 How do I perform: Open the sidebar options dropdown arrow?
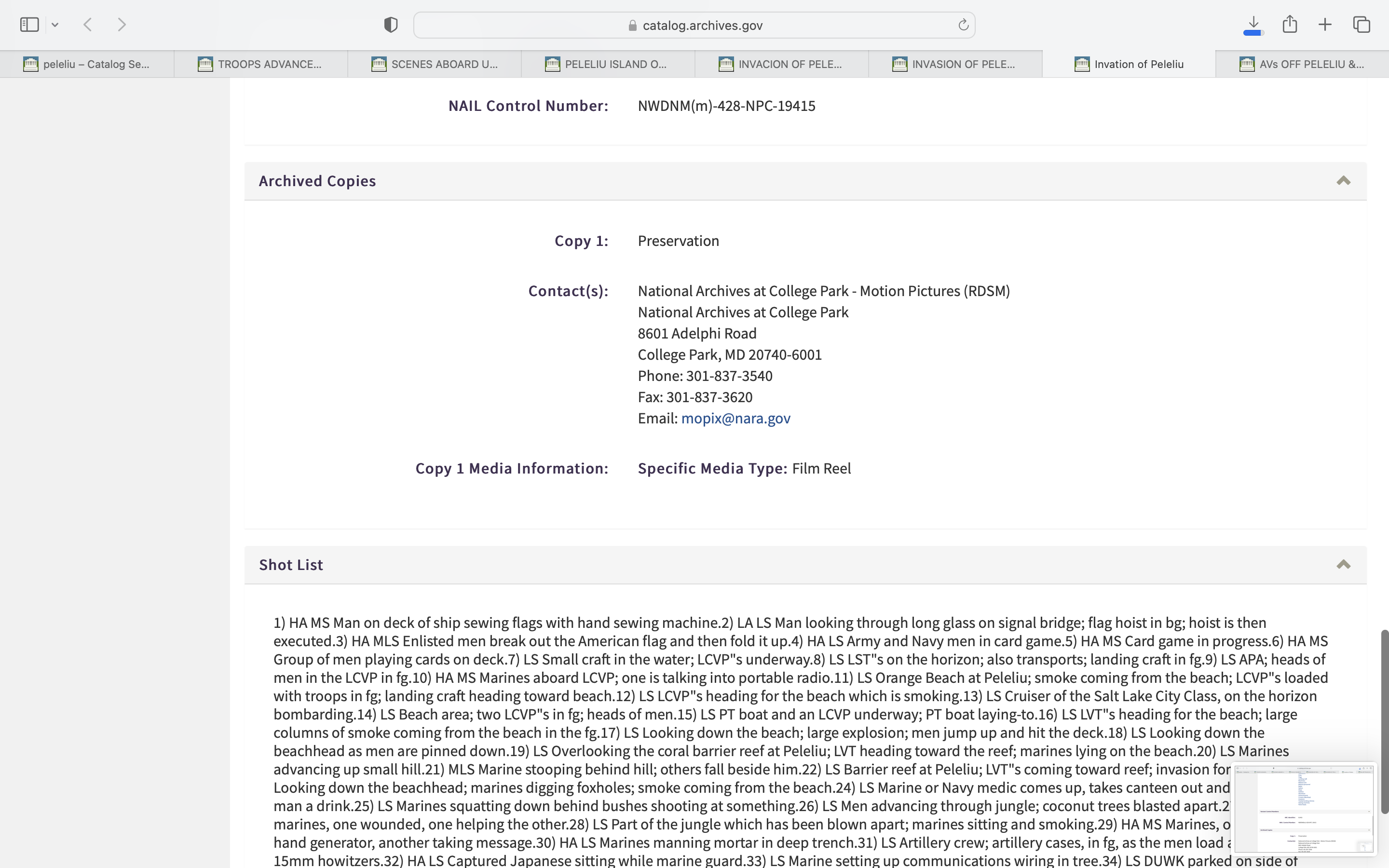click(x=55, y=25)
